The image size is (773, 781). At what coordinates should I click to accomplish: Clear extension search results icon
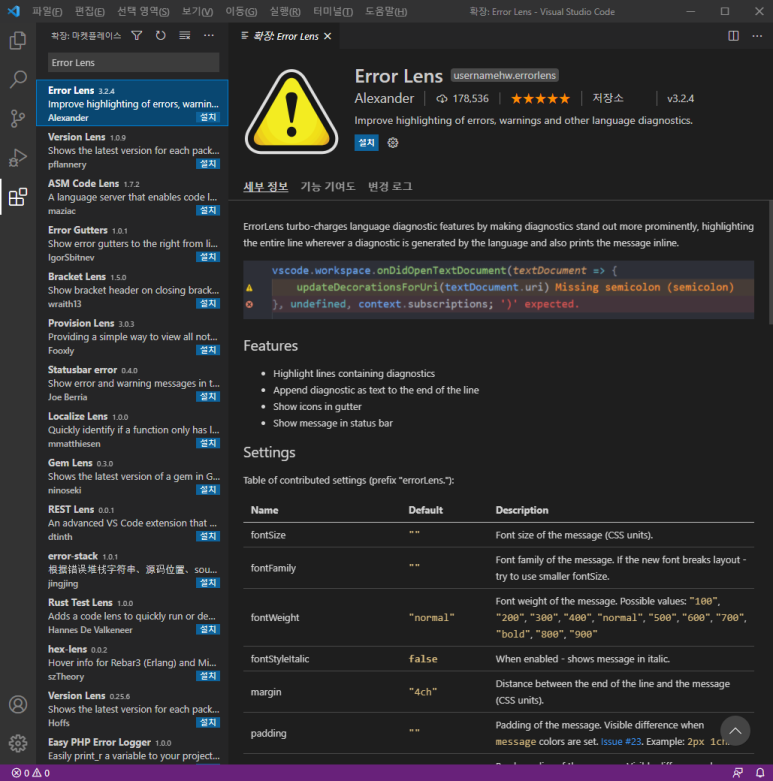pyautogui.click(x=185, y=35)
